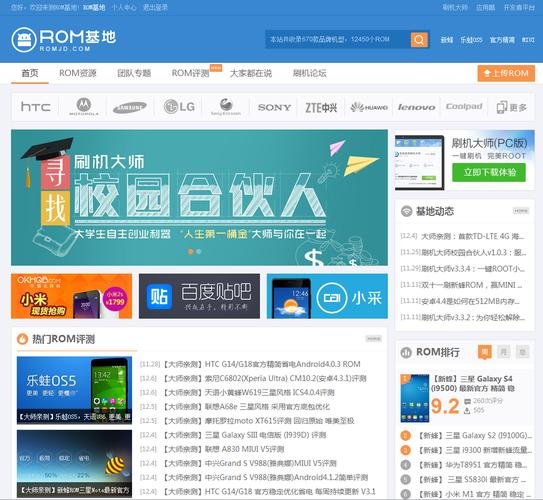
Task: Click the 基地动态 section icon
Action: (x=406, y=211)
